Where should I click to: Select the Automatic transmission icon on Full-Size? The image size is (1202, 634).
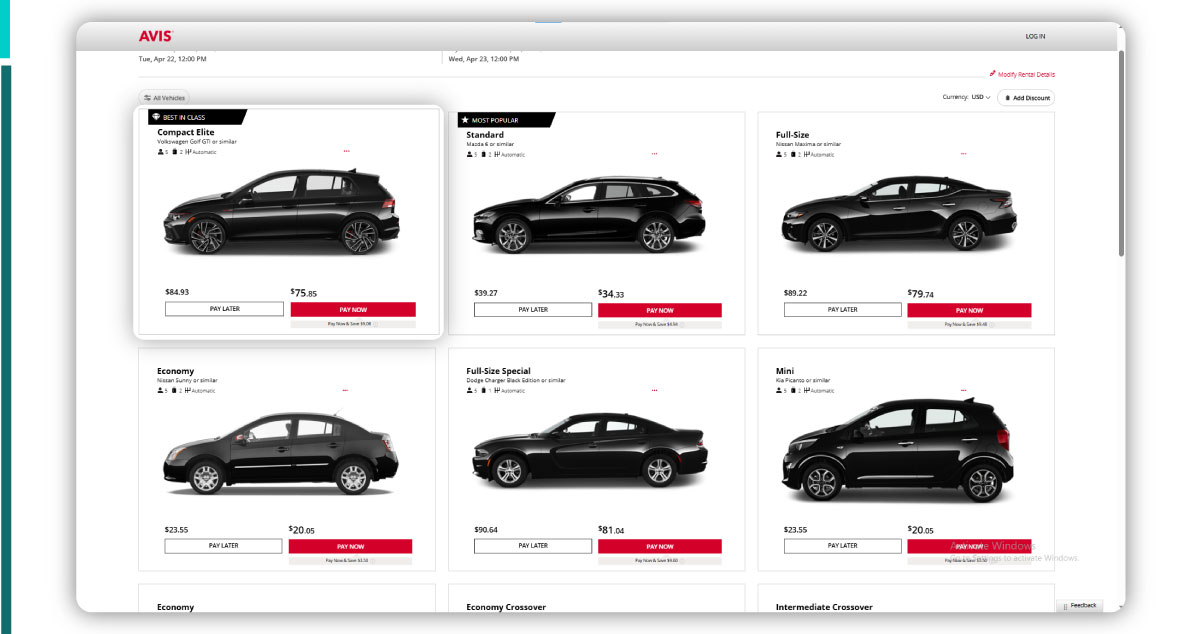click(x=809, y=154)
